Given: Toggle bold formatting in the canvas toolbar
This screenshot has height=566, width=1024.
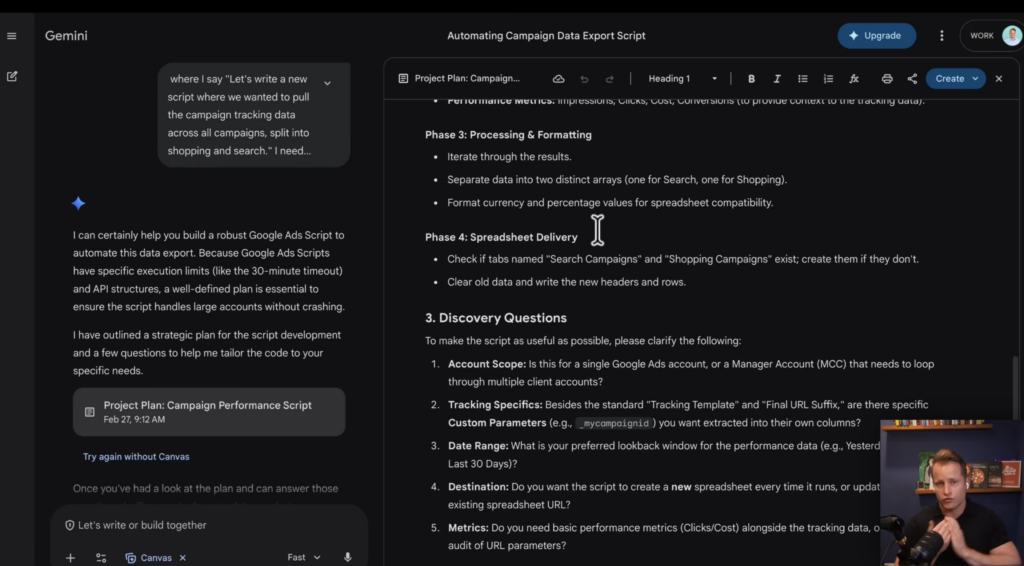Looking at the screenshot, I should pyautogui.click(x=751, y=79).
